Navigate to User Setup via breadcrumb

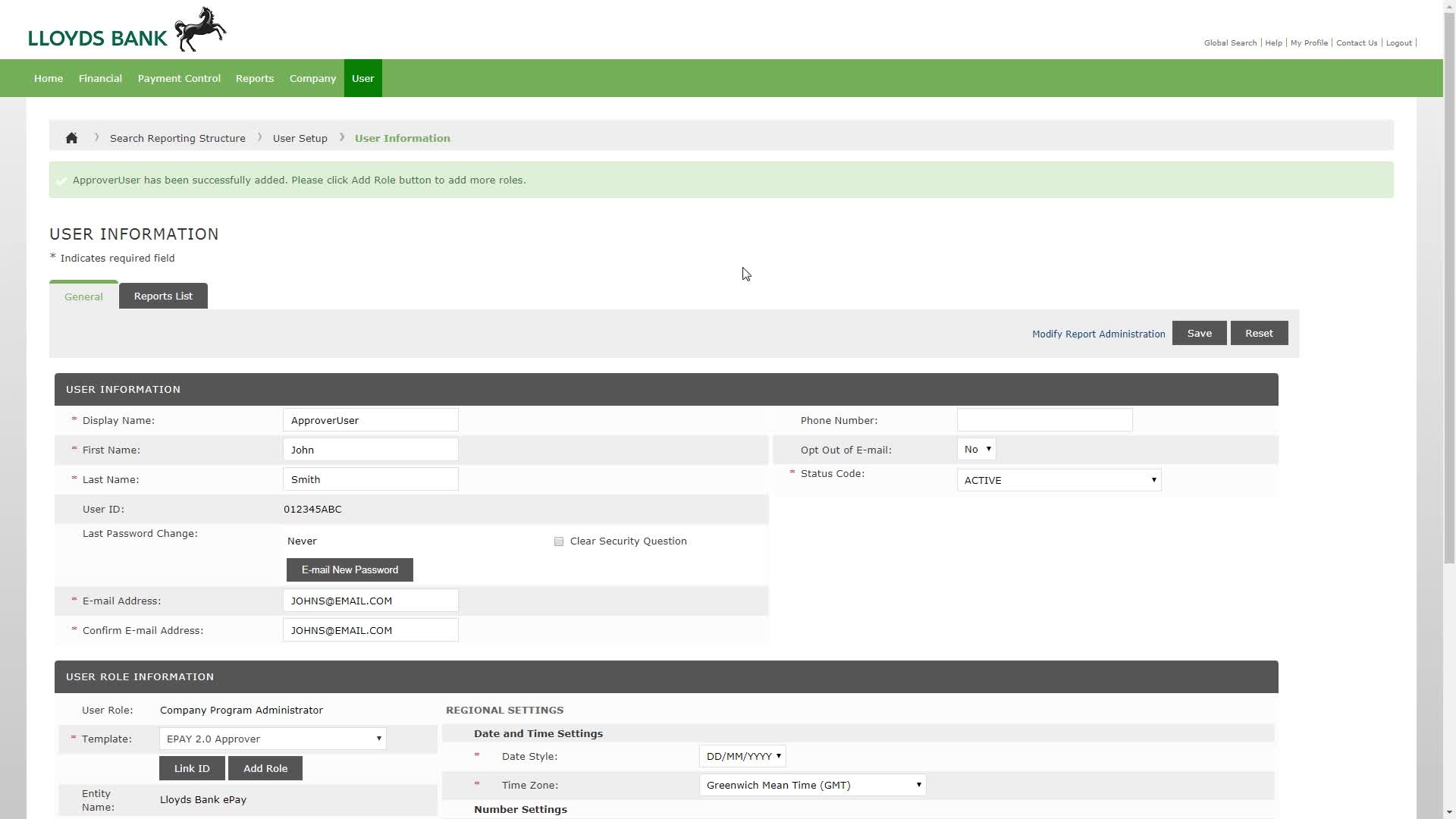(x=300, y=138)
